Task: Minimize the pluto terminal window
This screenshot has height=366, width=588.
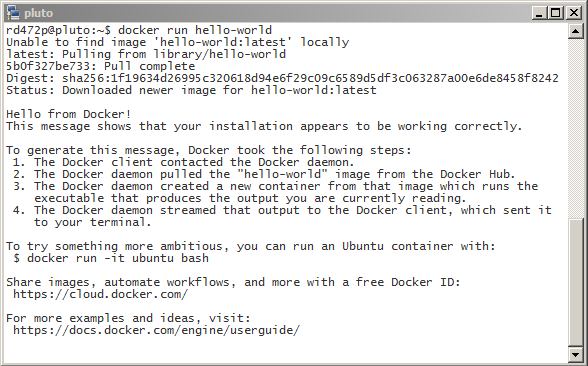Action: pos(539,13)
